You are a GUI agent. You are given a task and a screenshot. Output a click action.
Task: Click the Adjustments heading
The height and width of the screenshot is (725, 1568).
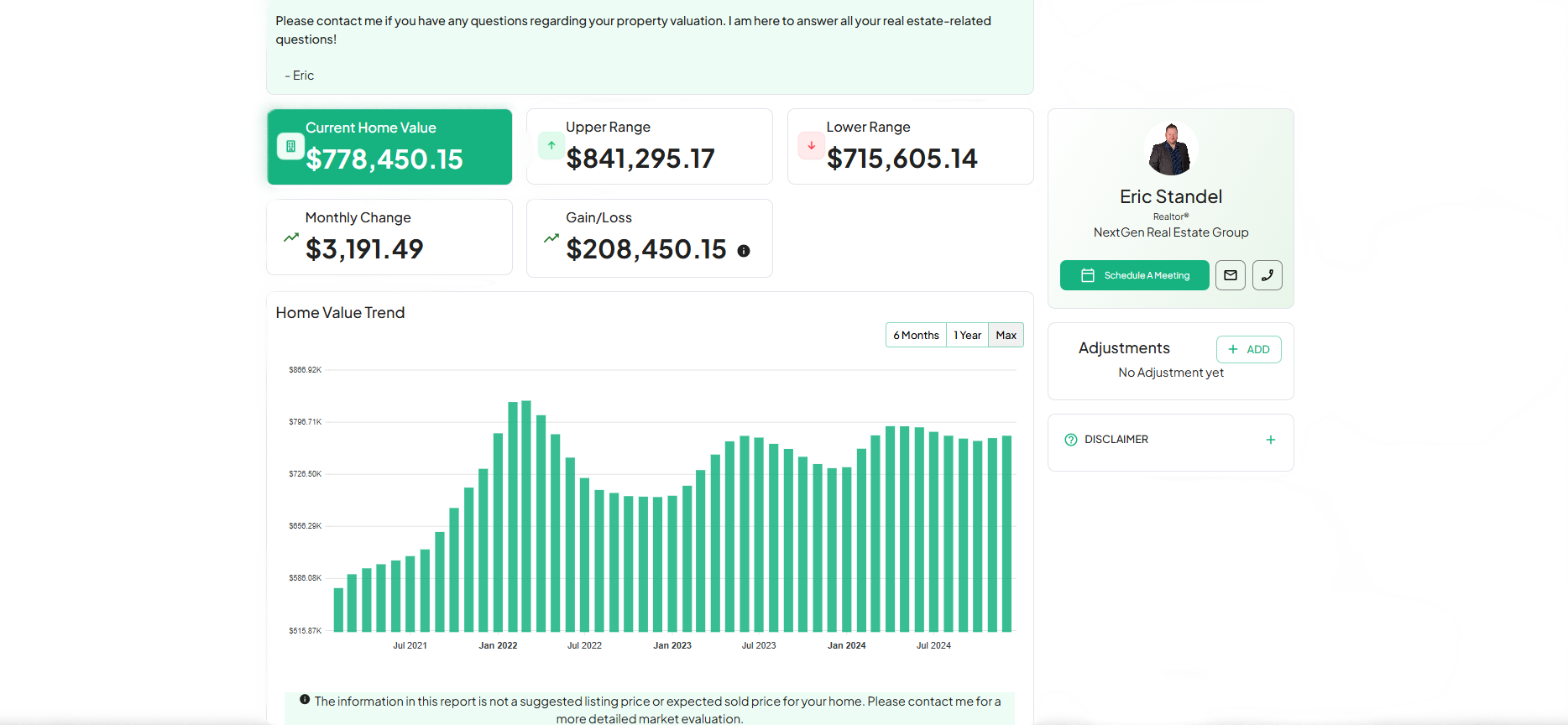tap(1124, 348)
